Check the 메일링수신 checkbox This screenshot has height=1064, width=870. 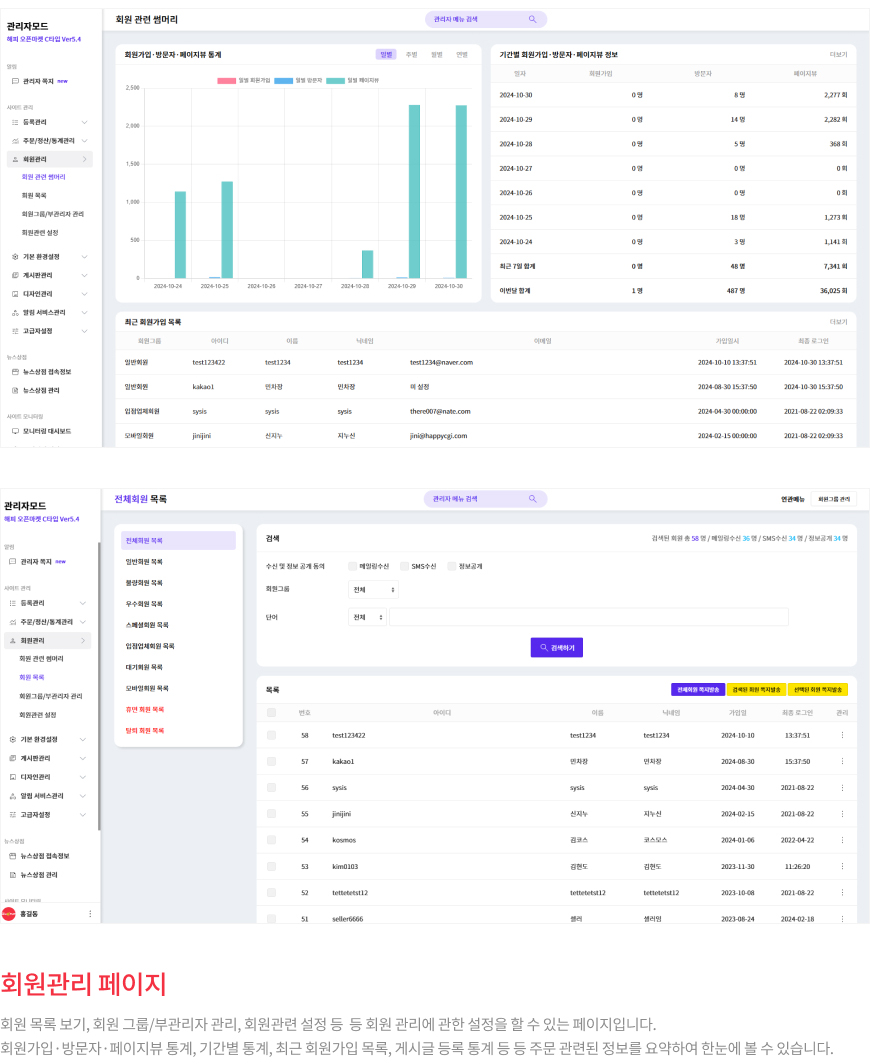(352, 566)
